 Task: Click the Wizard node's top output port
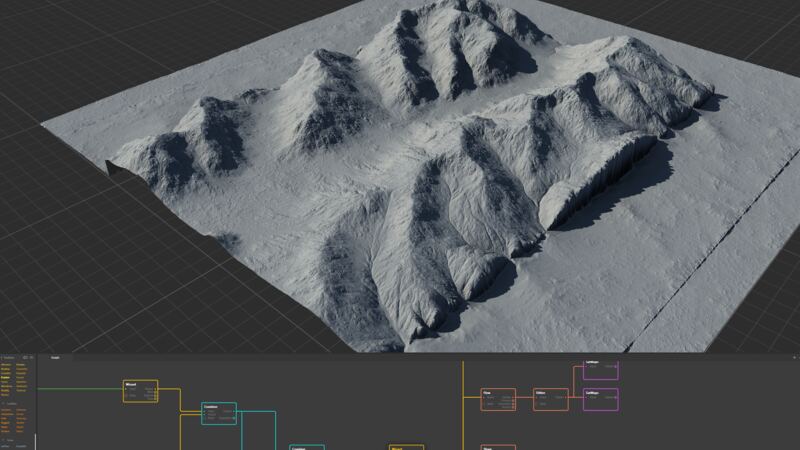pyautogui.click(x=156, y=389)
